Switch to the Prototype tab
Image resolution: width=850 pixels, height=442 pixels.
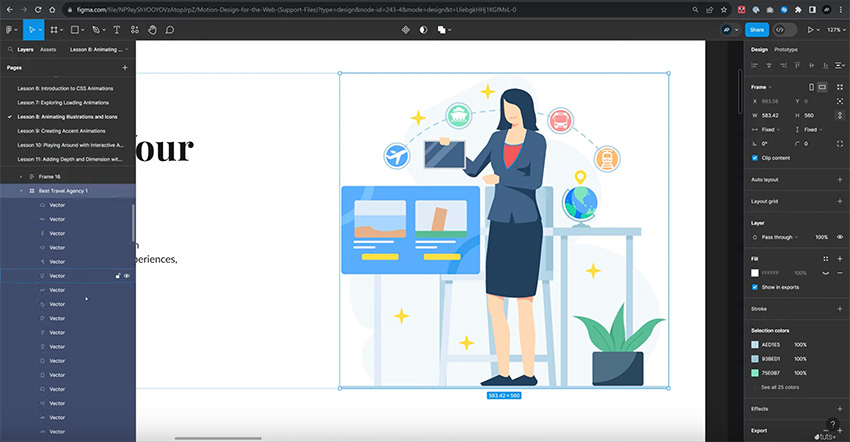[x=785, y=49]
